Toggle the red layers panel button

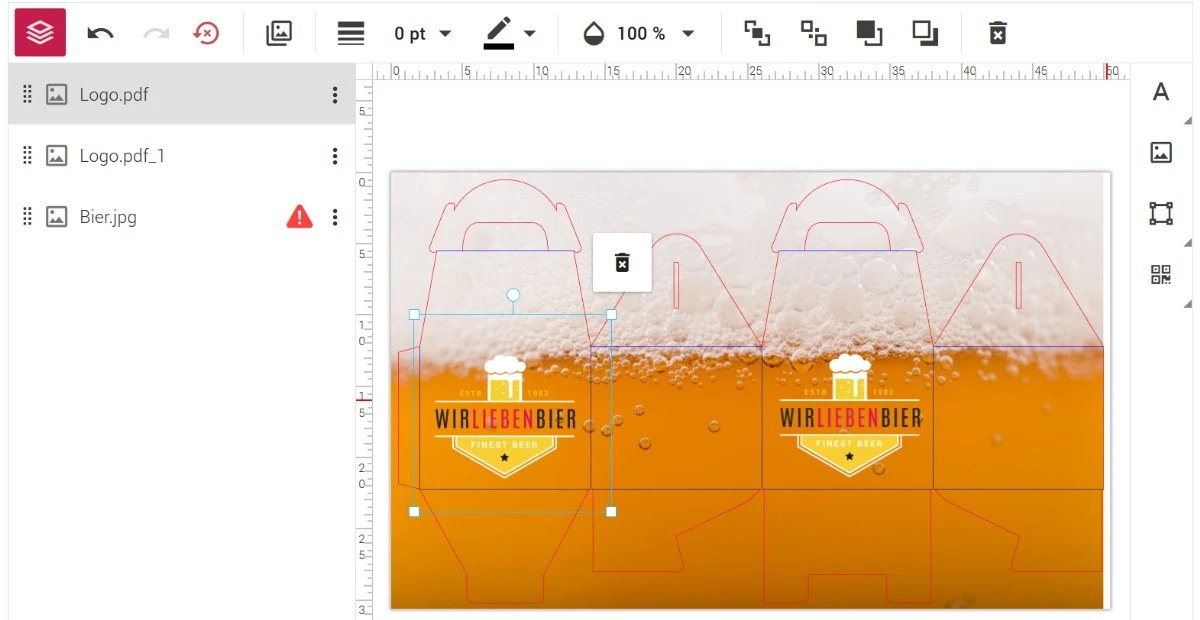pyautogui.click(x=40, y=33)
